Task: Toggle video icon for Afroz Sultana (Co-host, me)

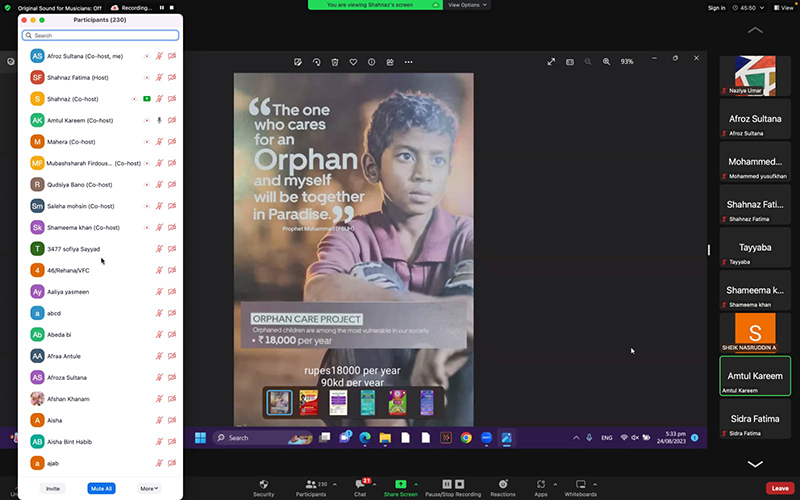Action: click(172, 56)
